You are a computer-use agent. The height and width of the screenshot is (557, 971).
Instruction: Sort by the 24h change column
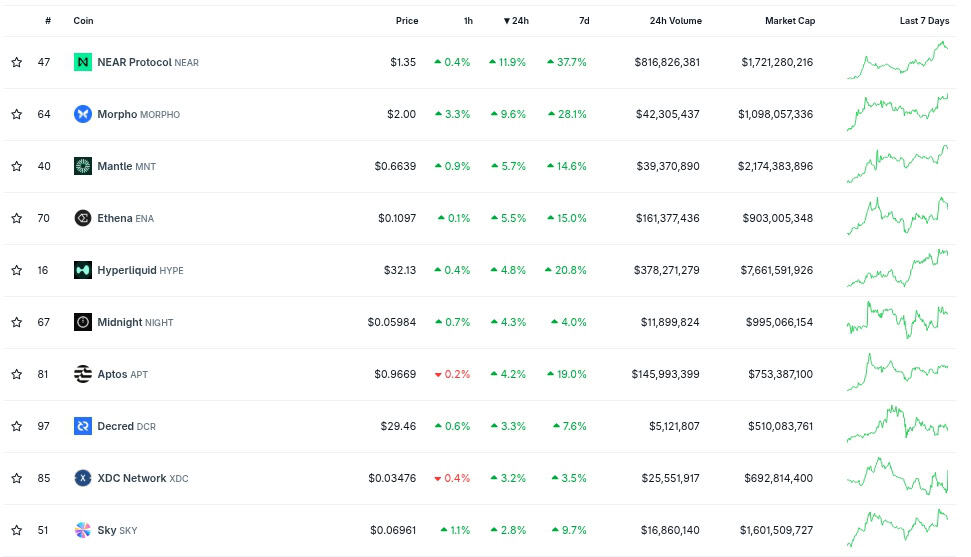click(x=516, y=21)
